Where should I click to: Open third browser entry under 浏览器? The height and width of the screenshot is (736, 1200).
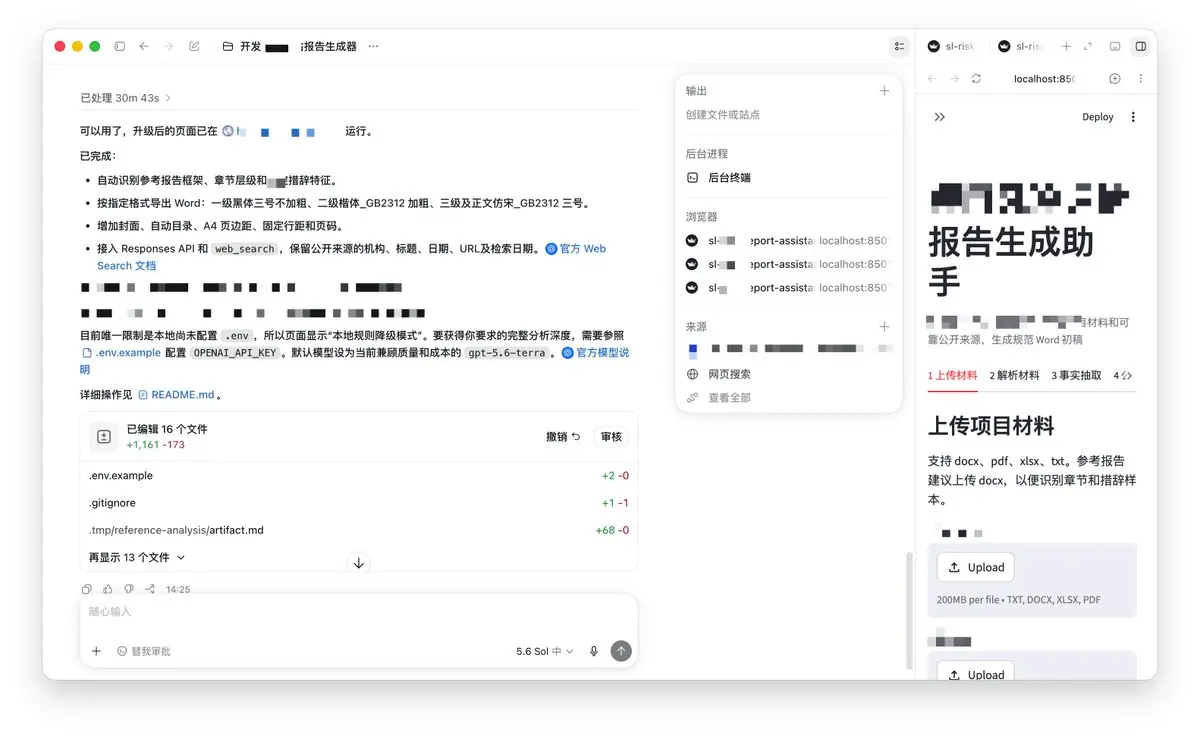[788, 287]
